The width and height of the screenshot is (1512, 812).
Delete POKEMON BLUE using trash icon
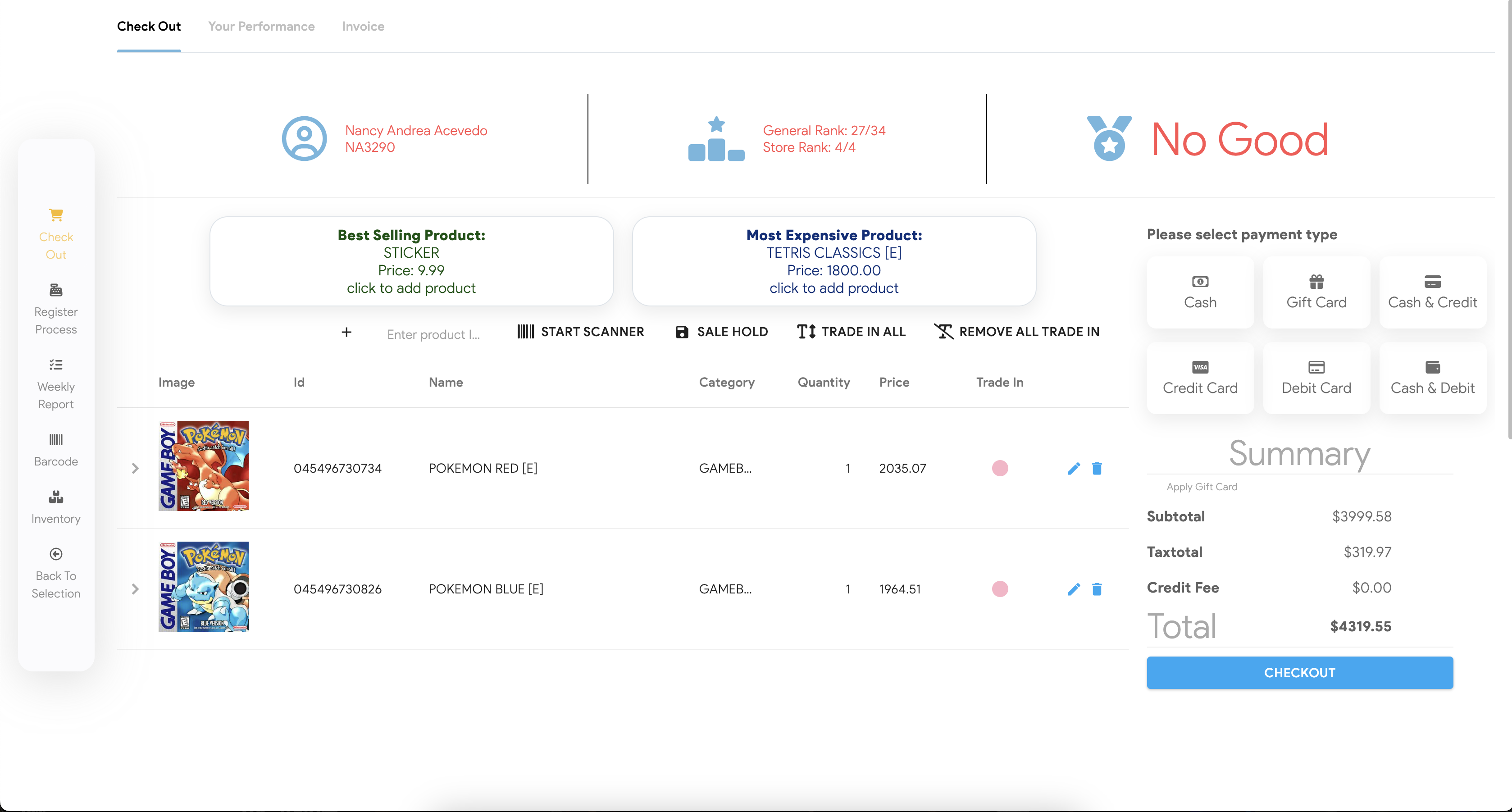(1097, 589)
